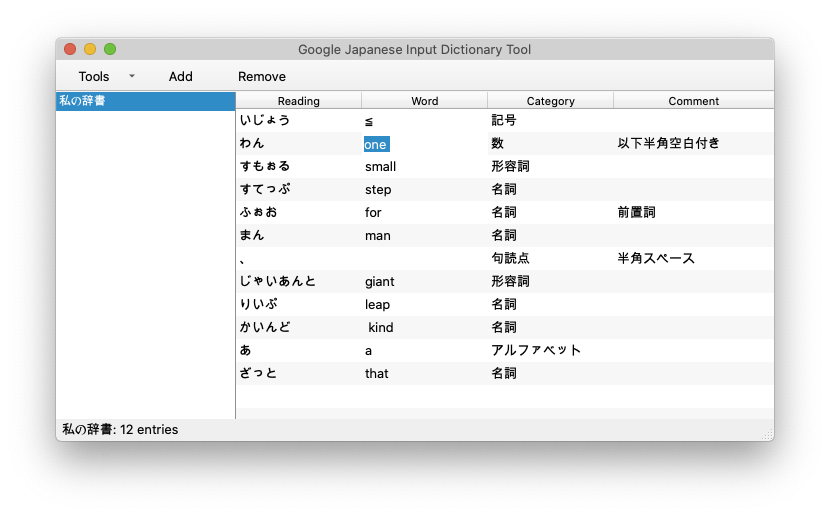Open category cell 形容詞 for 'small'
The width and height of the screenshot is (830, 515).
click(510, 167)
